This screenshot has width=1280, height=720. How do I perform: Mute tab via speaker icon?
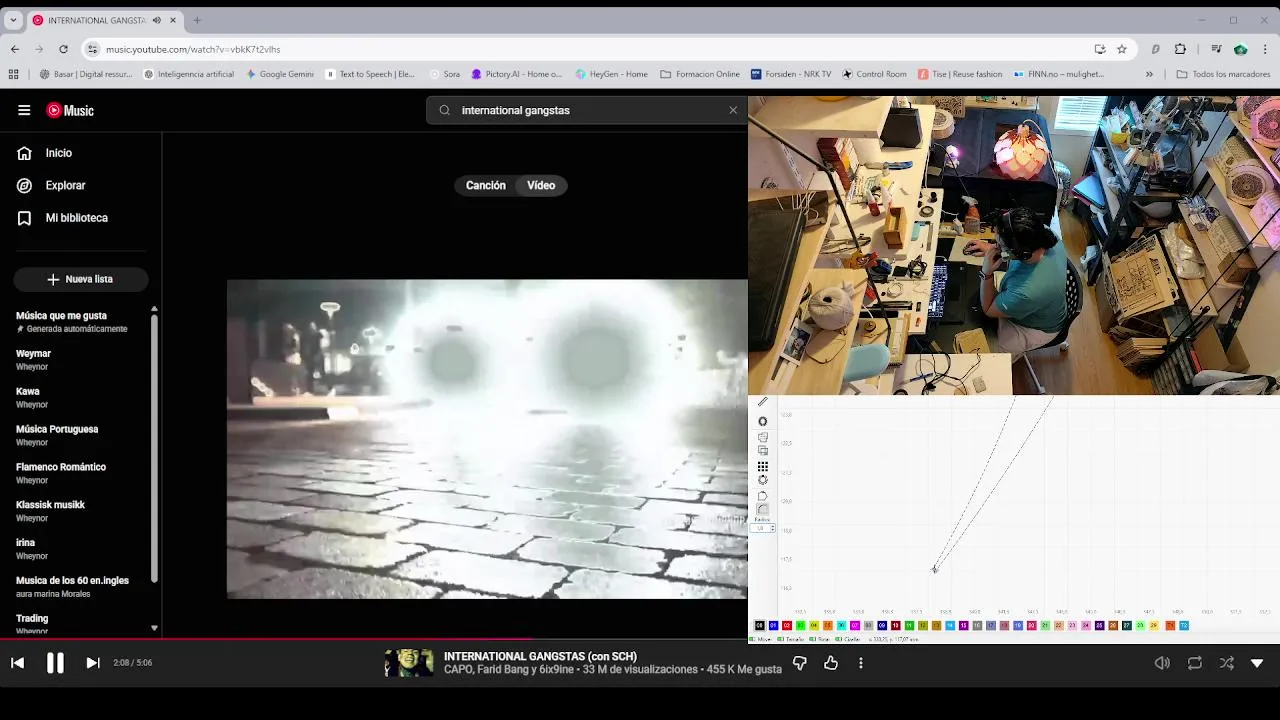(157, 20)
